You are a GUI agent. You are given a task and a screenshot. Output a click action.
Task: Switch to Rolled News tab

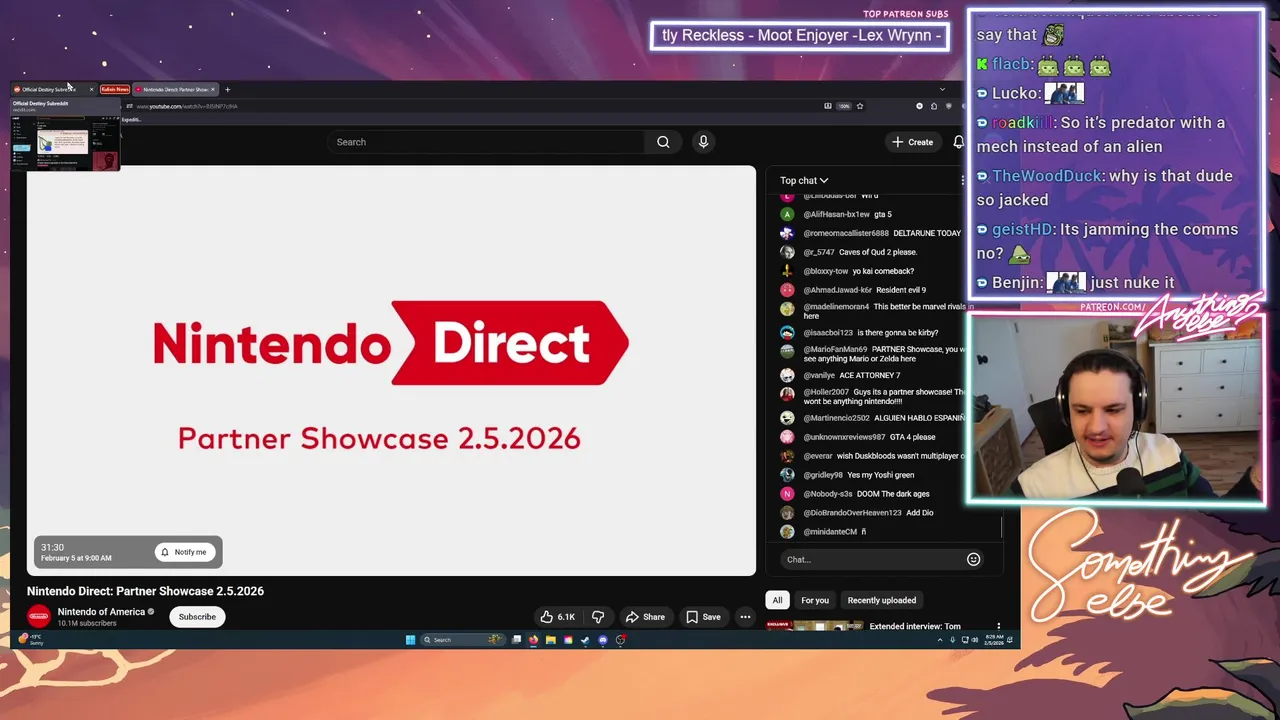pyautogui.click(x=115, y=89)
